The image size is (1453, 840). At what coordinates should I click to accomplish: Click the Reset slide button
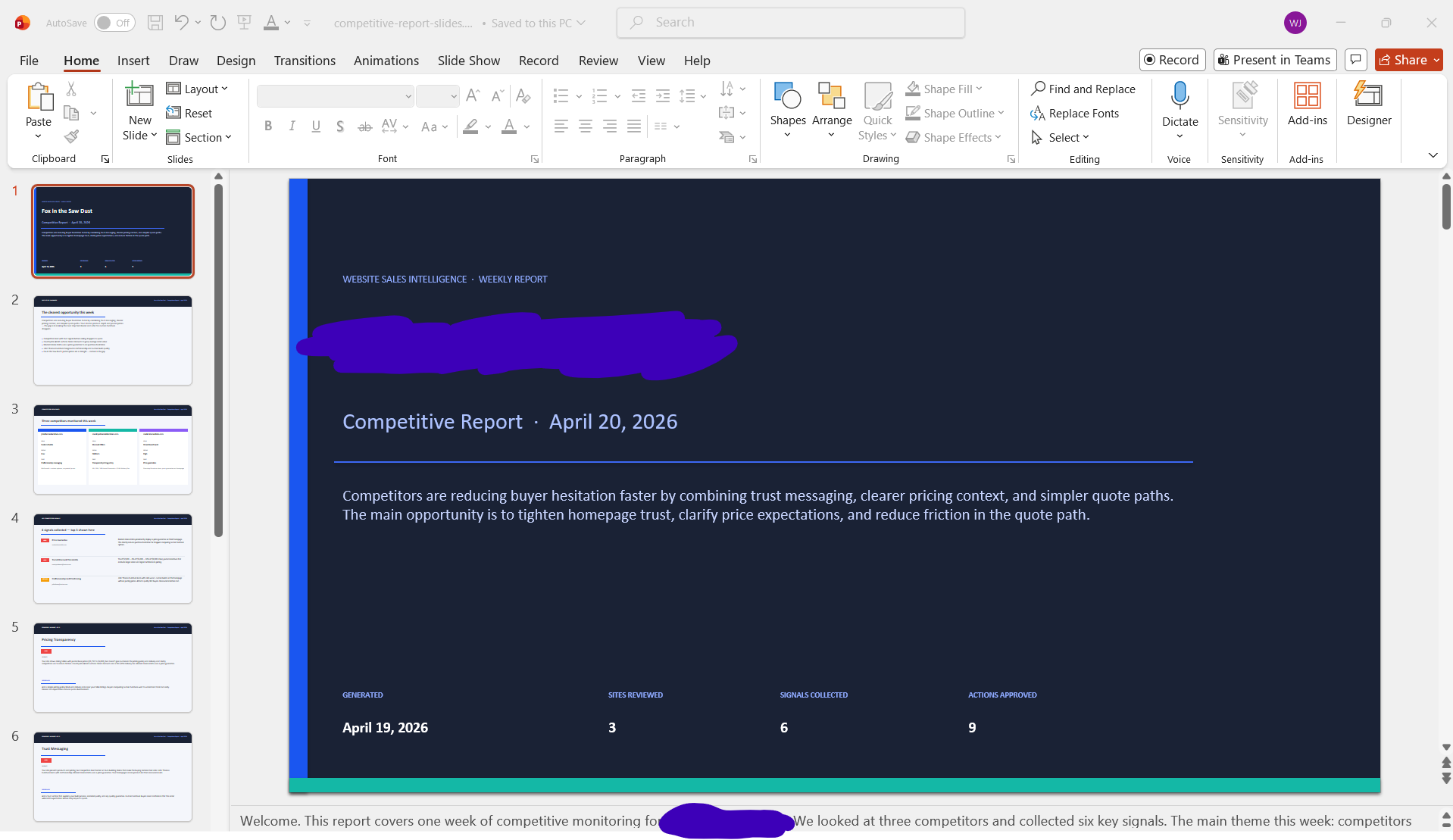click(x=189, y=113)
